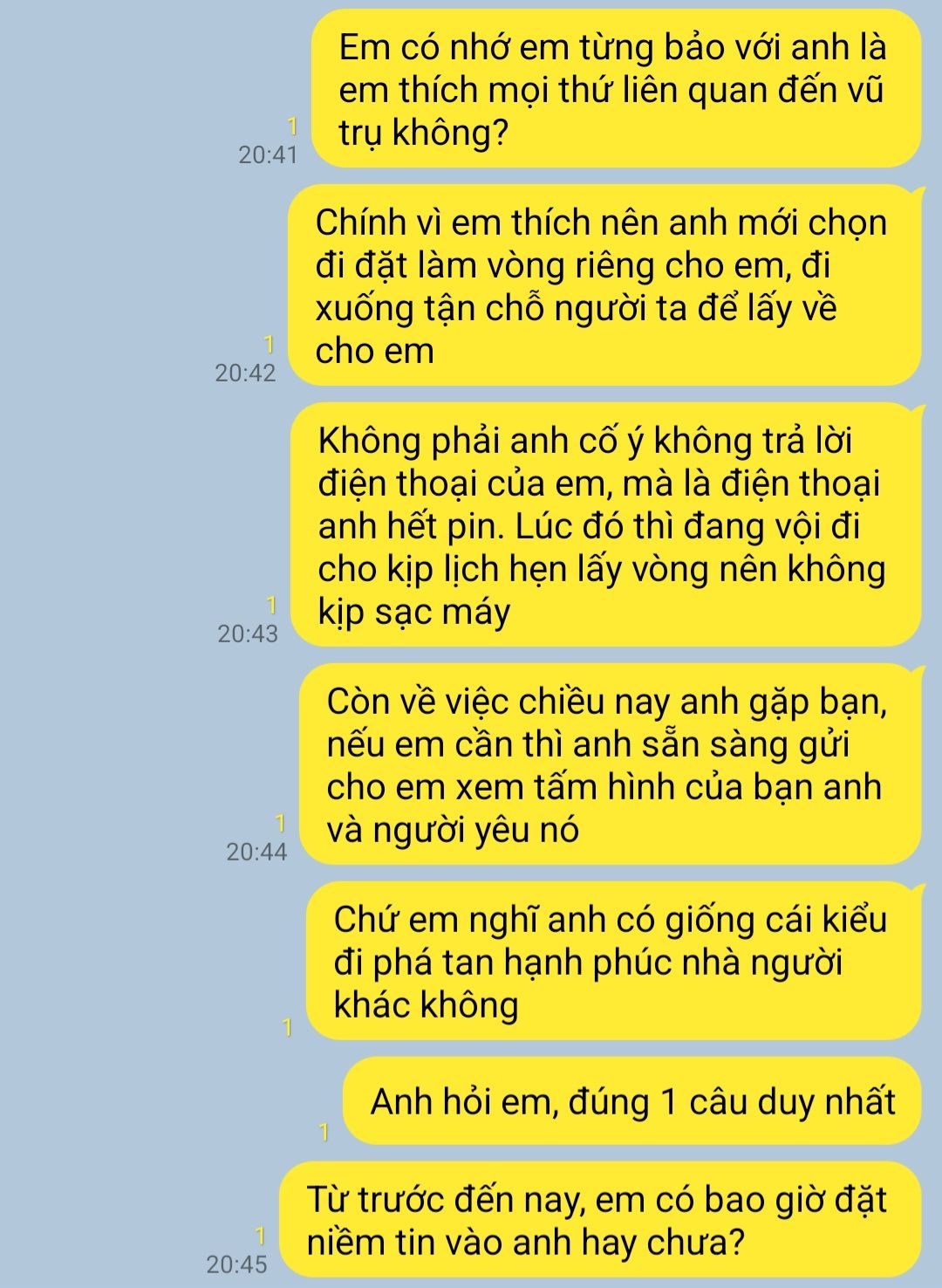Screen dimensions: 942x1288
Task: Click the 20:43 timestamp
Action: (248, 634)
